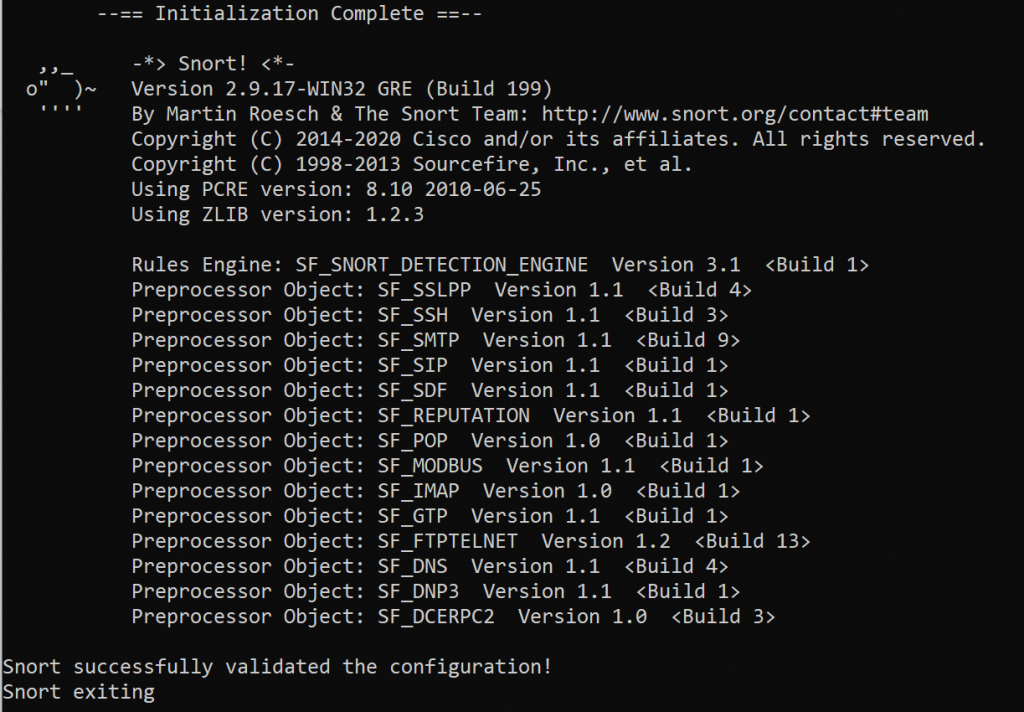Click the Snort pig ASCII art logo
The height and width of the screenshot is (712, 1024).
point(62,88)
